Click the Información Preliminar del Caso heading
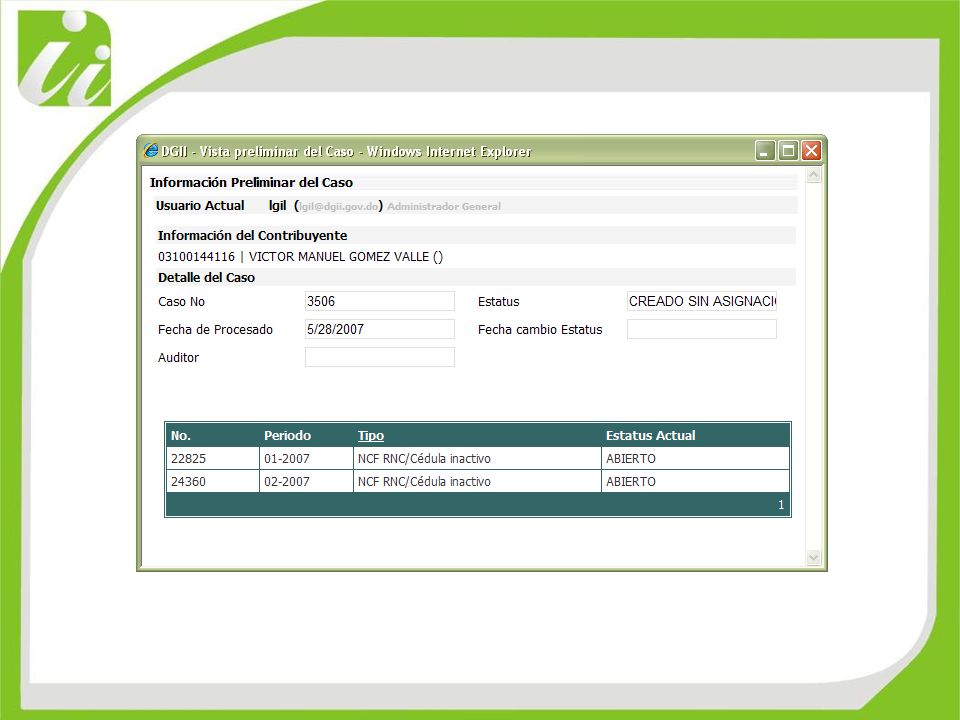Screen dimensions: 960x720 (x=251, y=182)
